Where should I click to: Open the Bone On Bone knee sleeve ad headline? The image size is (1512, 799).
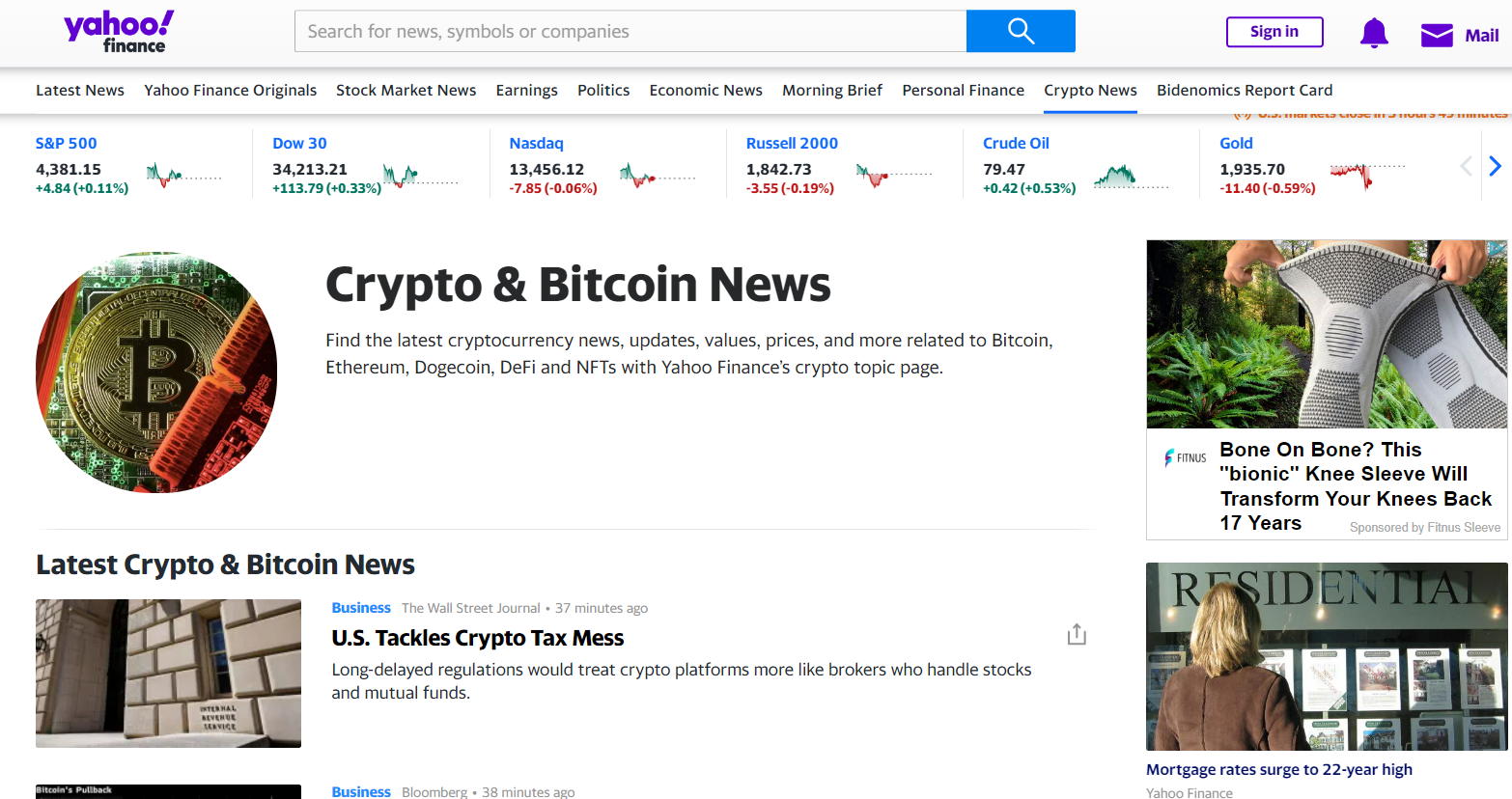pyautogui.click(x=1356, y=486)
